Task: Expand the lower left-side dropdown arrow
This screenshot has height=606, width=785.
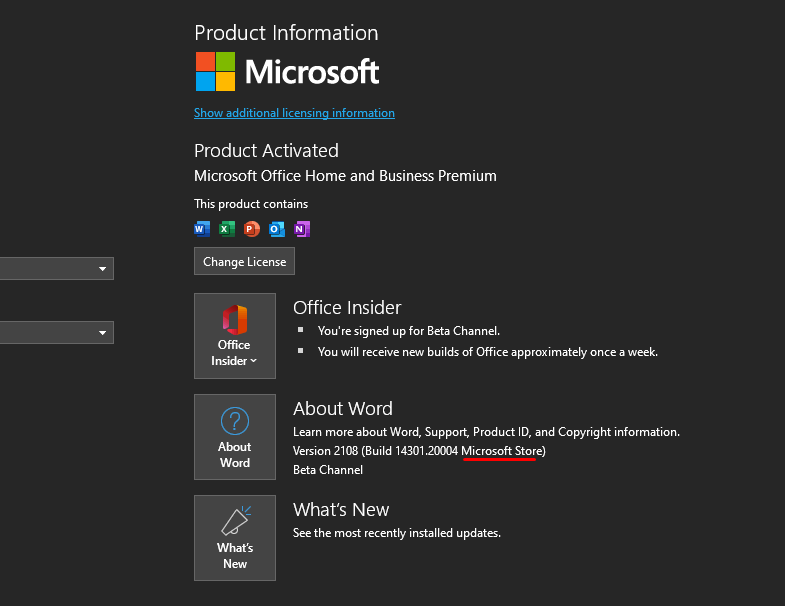Action: [x=102, y=333]
